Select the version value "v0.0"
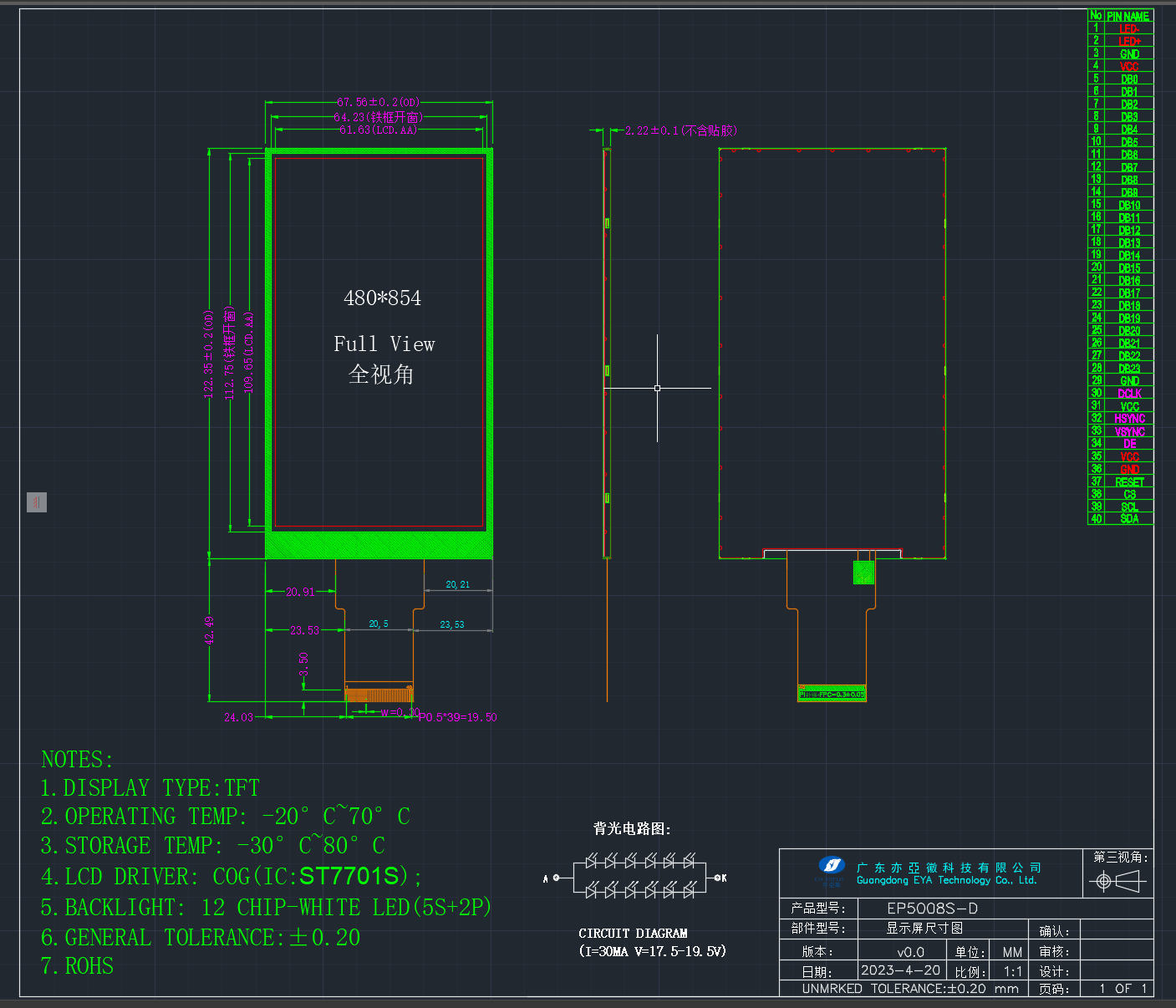1176x1008 pixels. [x=910, y=952]
